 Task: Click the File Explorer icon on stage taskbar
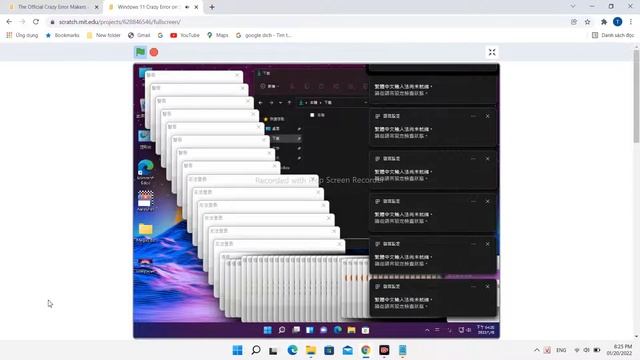[x=351, y=330]
